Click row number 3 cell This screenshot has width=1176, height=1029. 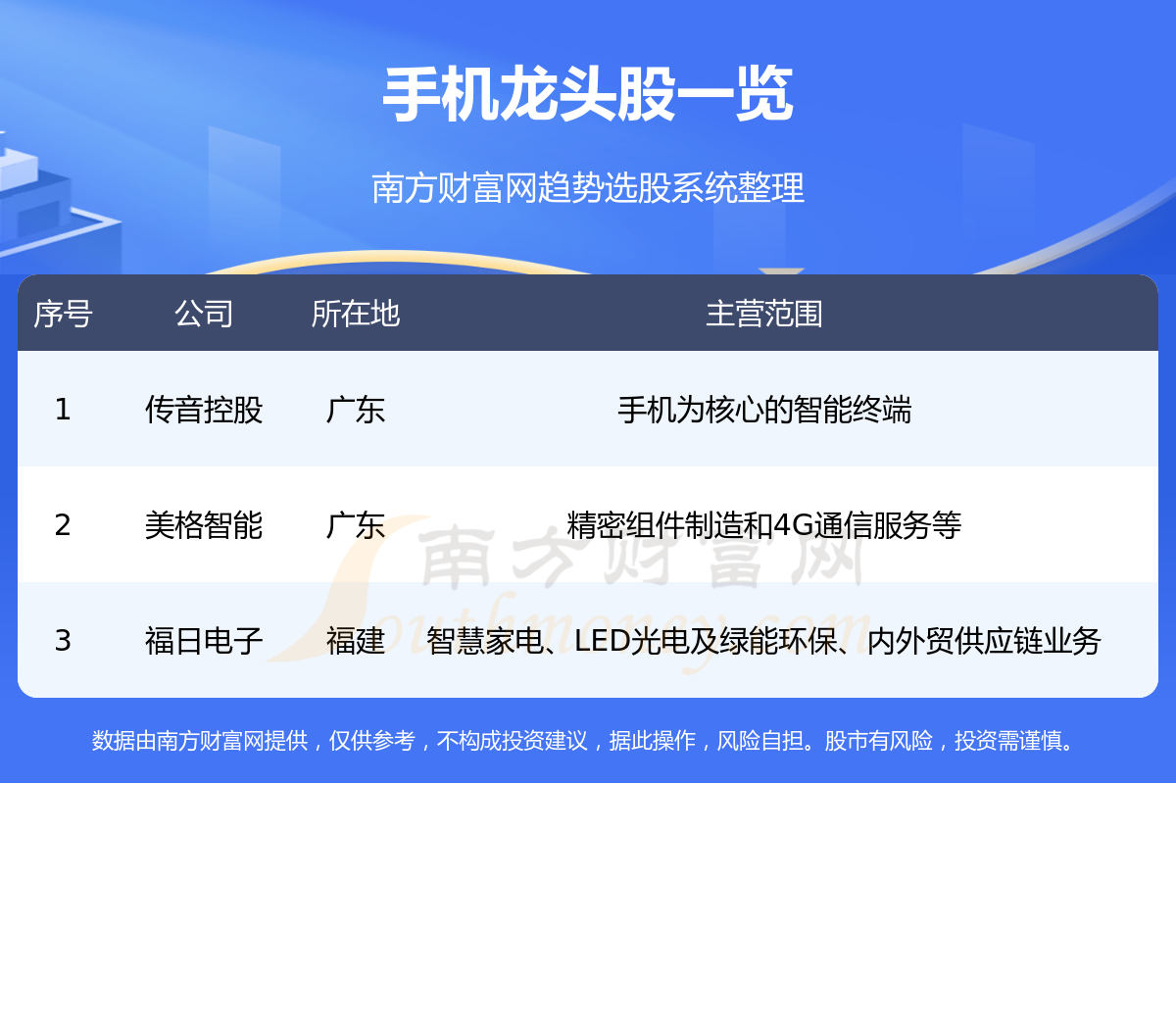(x=63, y=641)
